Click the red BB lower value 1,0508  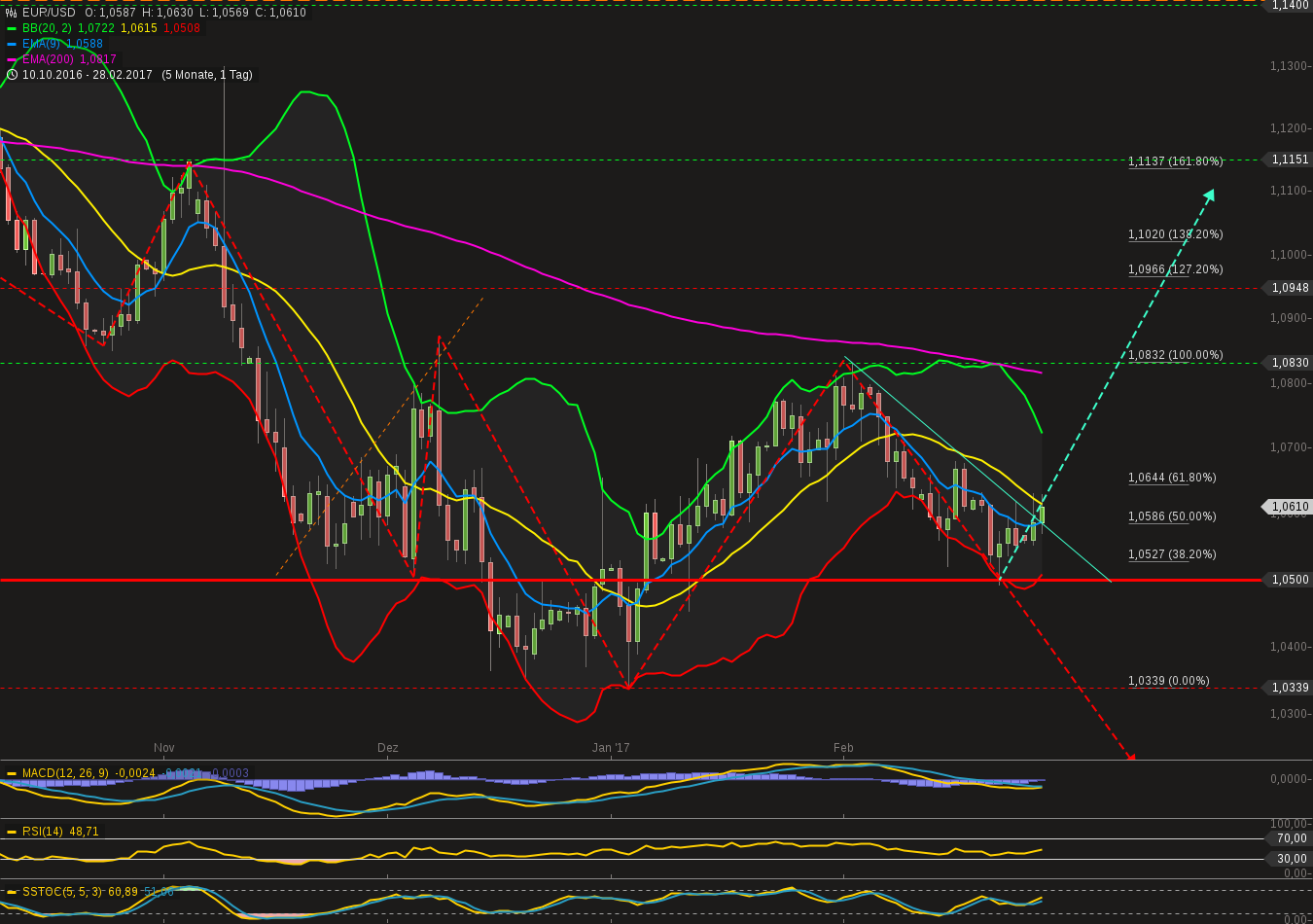[182, 28]
